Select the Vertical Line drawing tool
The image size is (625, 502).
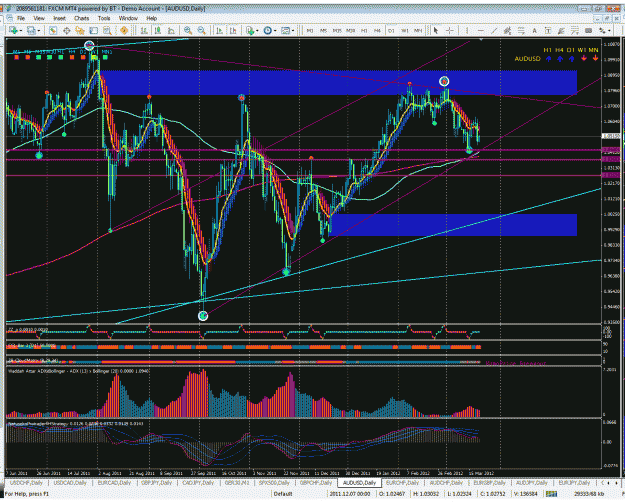(x=467, y=30)
